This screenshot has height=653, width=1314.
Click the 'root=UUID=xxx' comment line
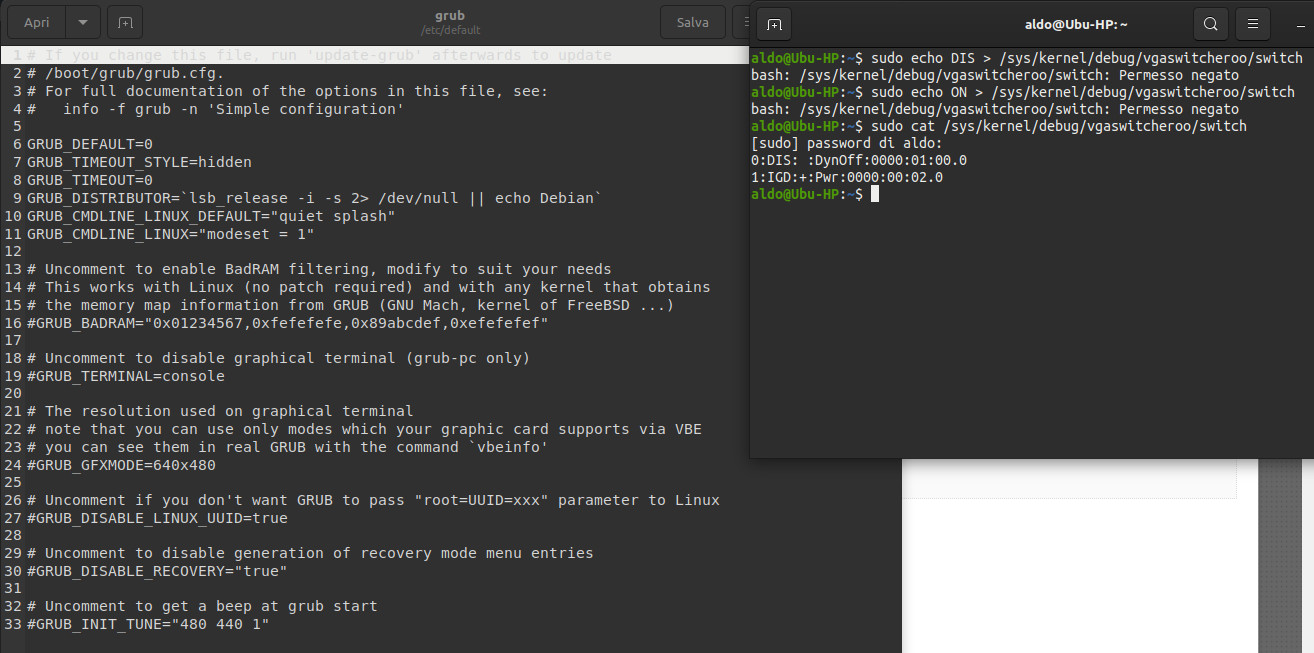click(373, 500)
